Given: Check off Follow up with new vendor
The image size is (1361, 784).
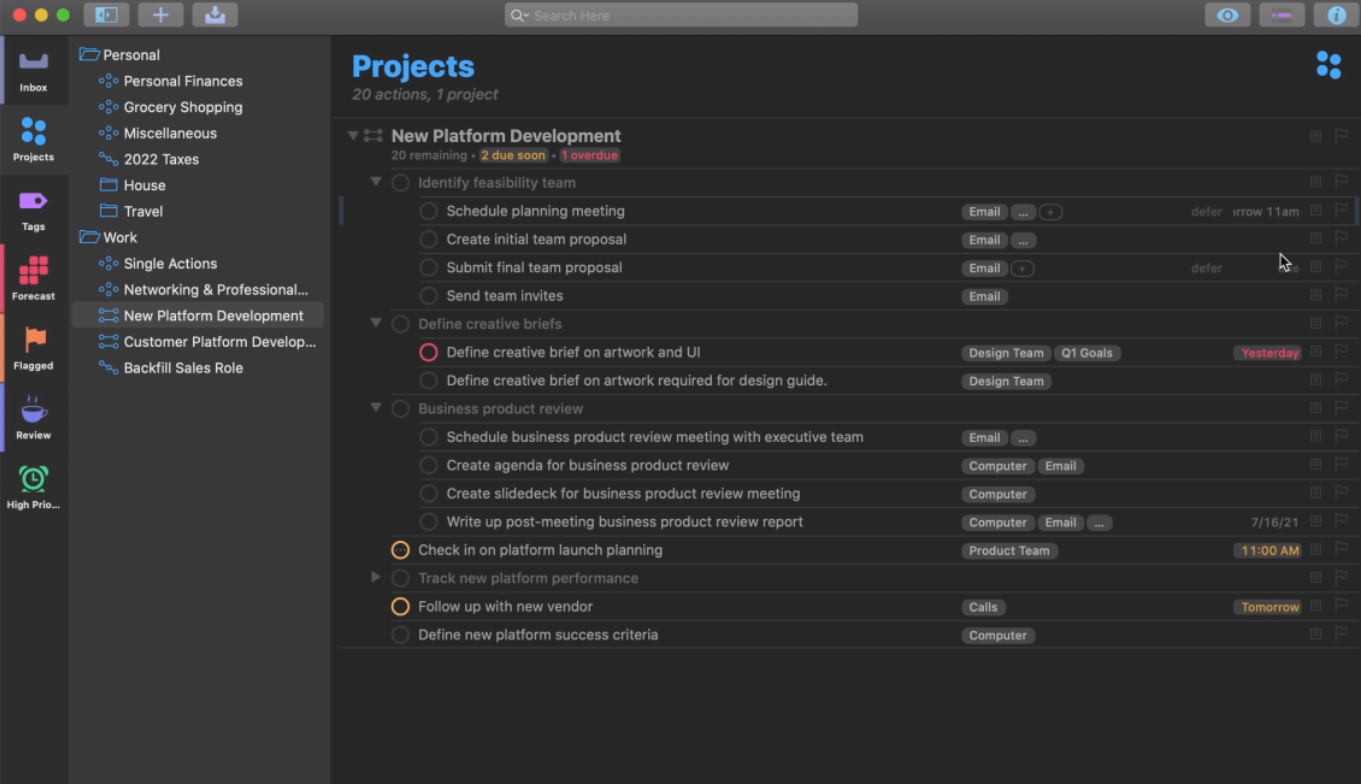Looking at the screenshot, I should pyautogui.click(x=400, y=607).
